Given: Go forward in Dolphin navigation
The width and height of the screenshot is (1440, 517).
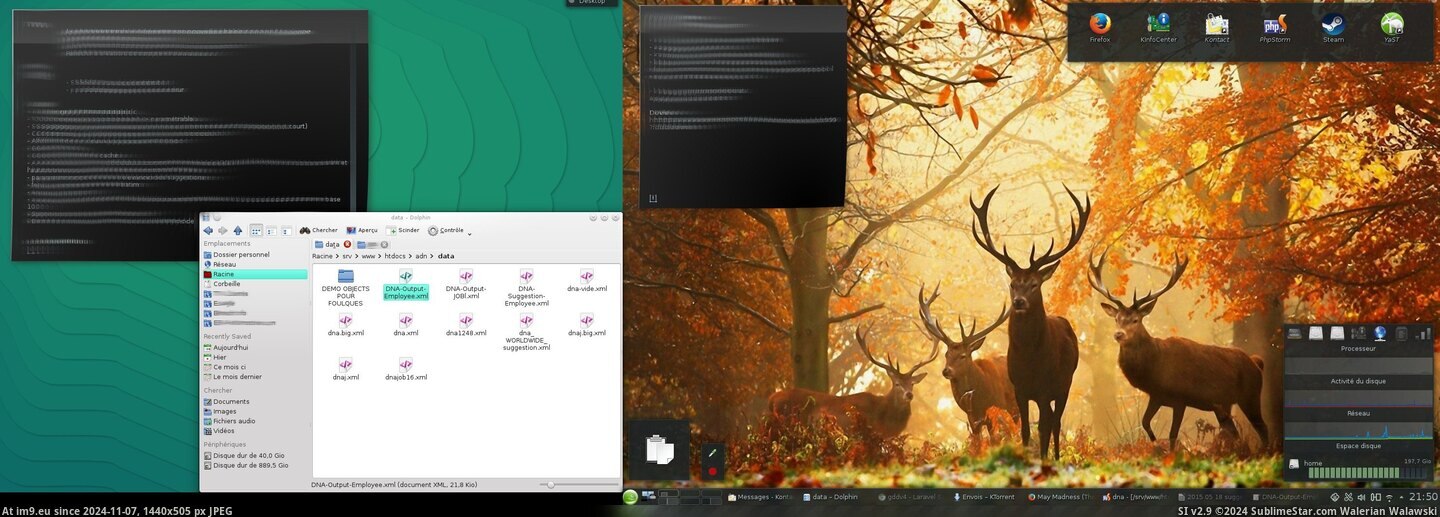Looking at the screenshot, I should (223, 230).
